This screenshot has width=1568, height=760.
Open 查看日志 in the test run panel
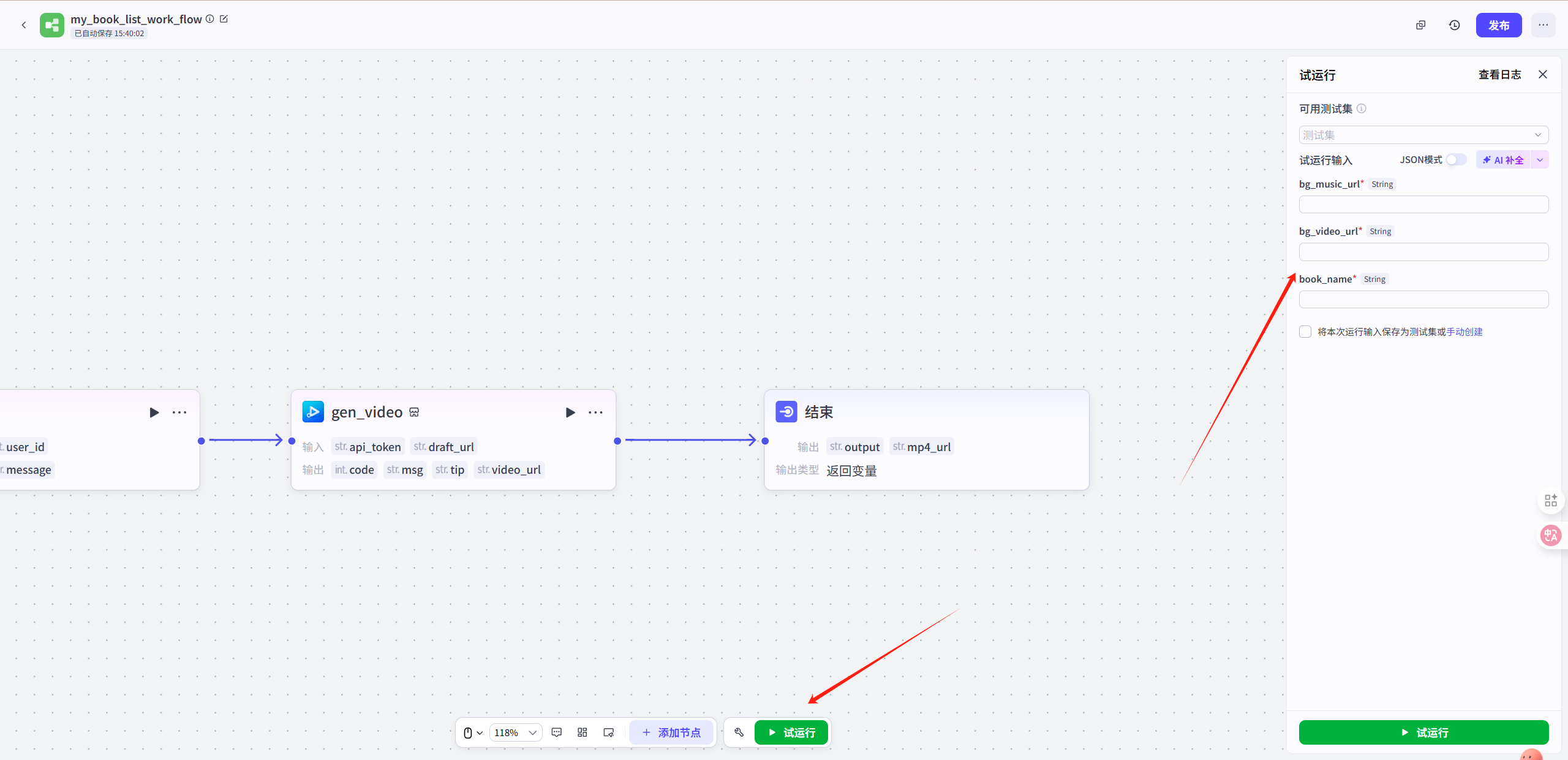pyautogui.click(x=1499, y=75)
